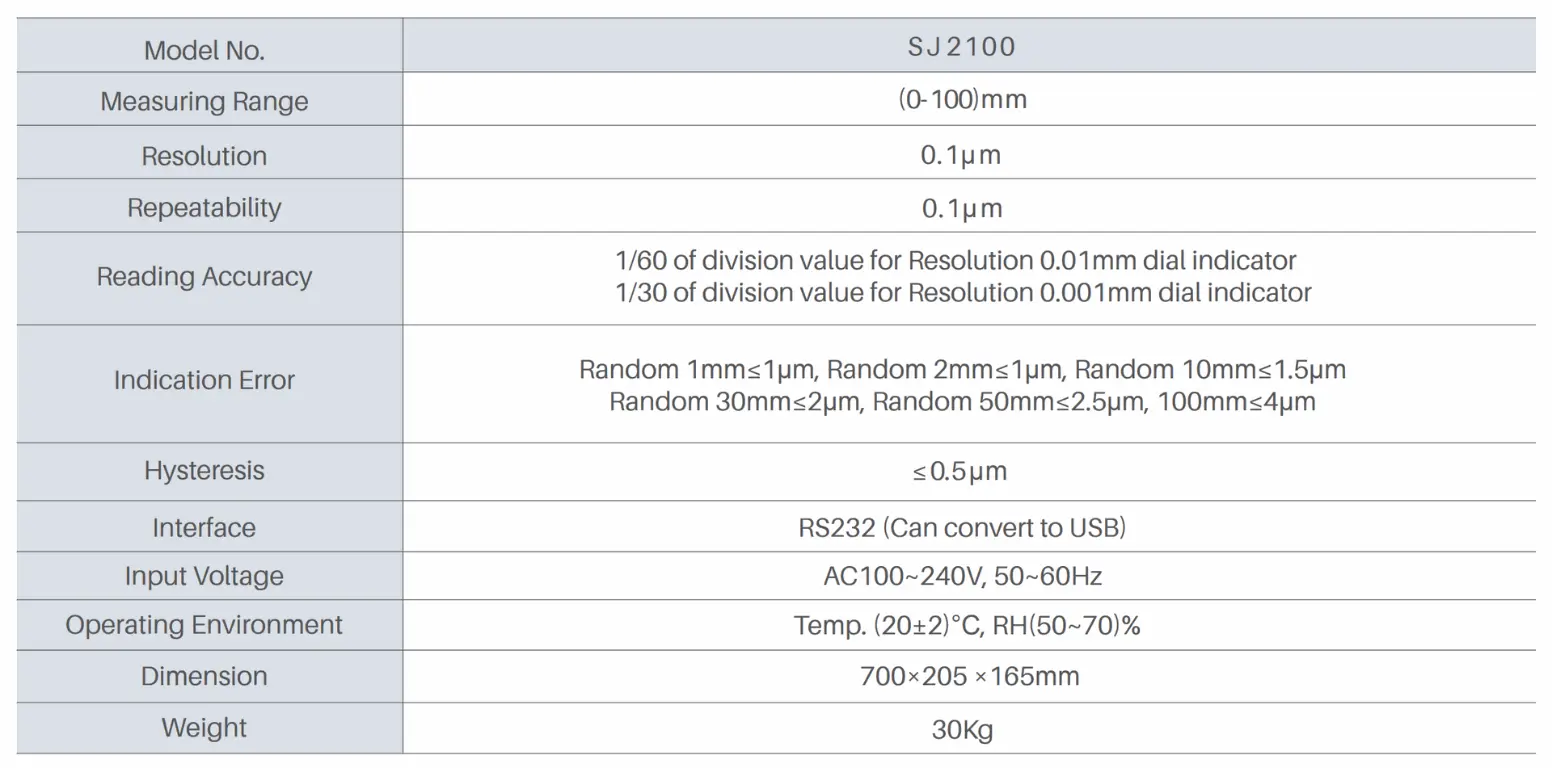Viewport: 1552px width, 768px height.
Task: Click the Repeatability row label
Action: pyautogui.click(x=204, y=208)
